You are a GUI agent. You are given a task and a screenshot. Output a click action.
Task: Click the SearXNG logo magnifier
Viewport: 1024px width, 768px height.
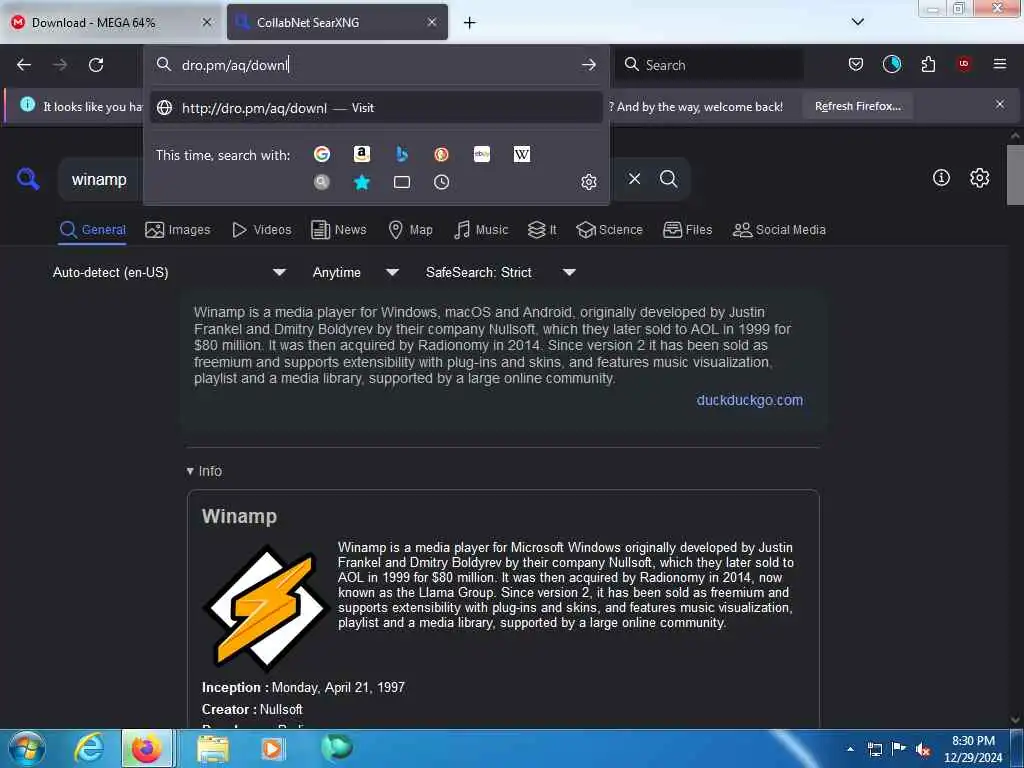pos(28,178)
